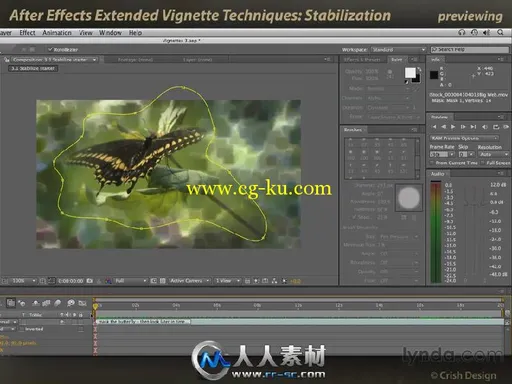
Task: Mute audio using Preview speaker icon
Action: pos(485,127)
